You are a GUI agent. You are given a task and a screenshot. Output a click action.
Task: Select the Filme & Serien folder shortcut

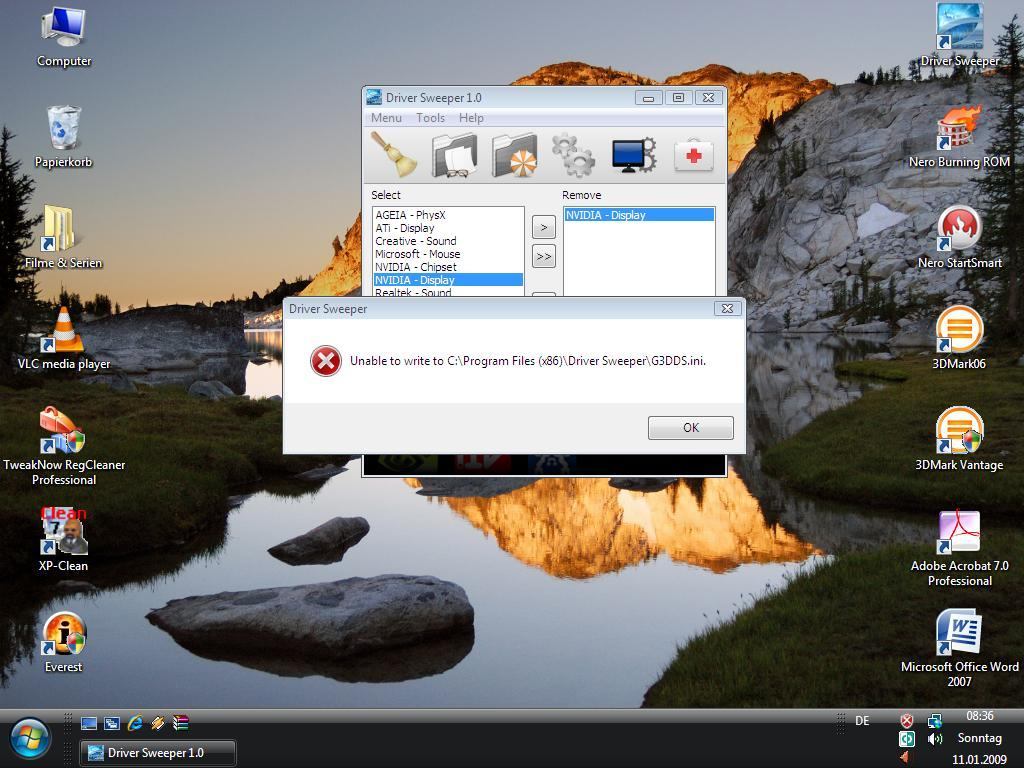click(63, 238)
